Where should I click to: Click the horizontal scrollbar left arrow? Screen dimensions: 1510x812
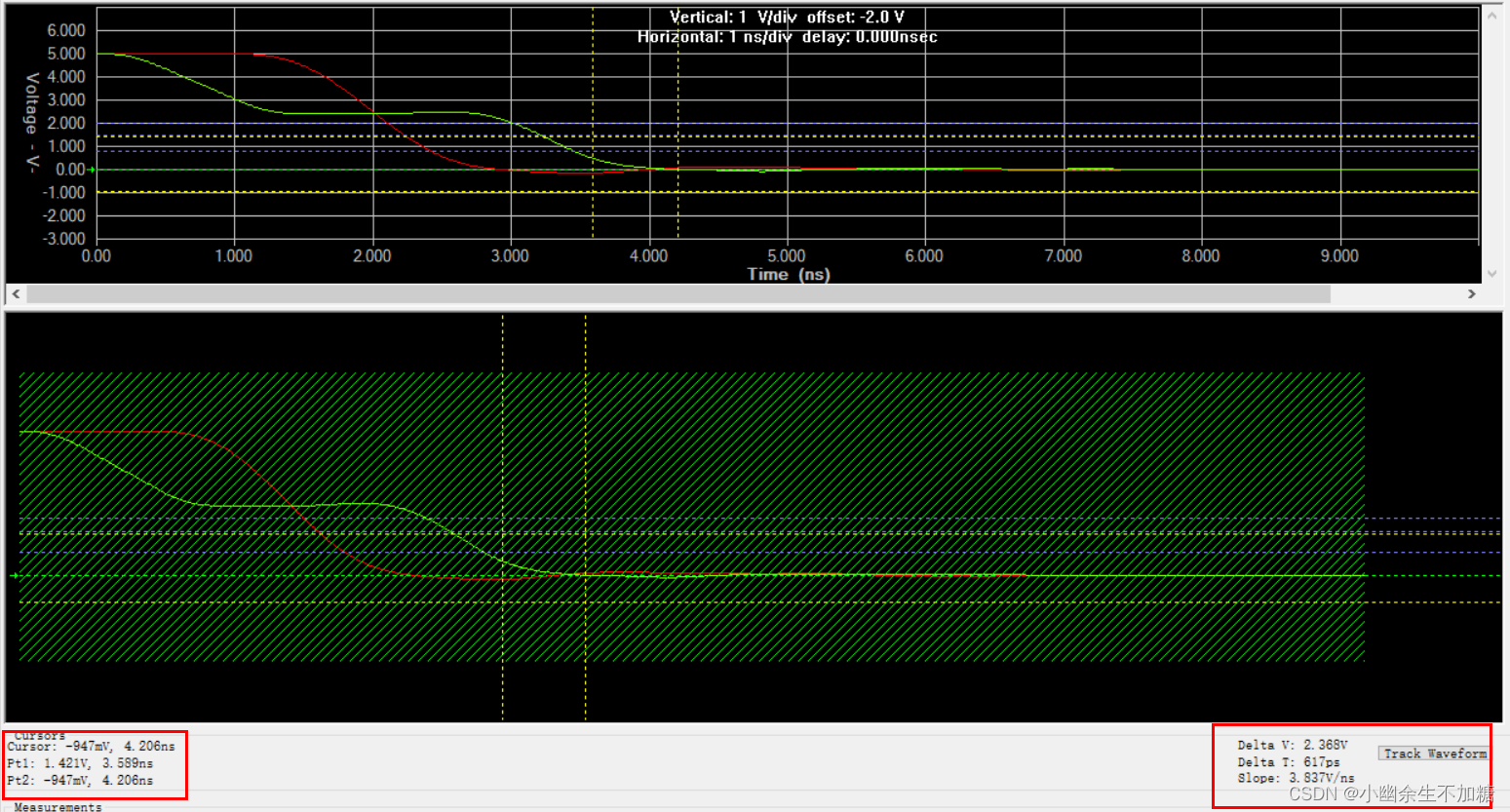[x=16, y=293]
